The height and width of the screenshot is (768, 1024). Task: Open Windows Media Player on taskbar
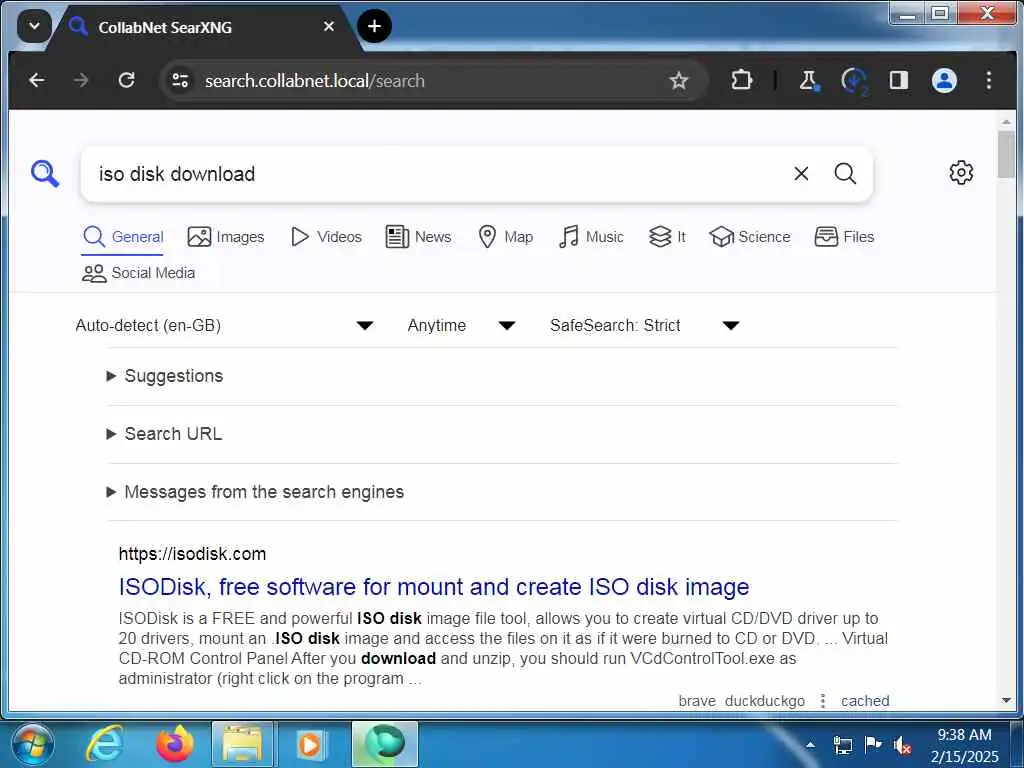pyautogui.click(x=310, y=744)
